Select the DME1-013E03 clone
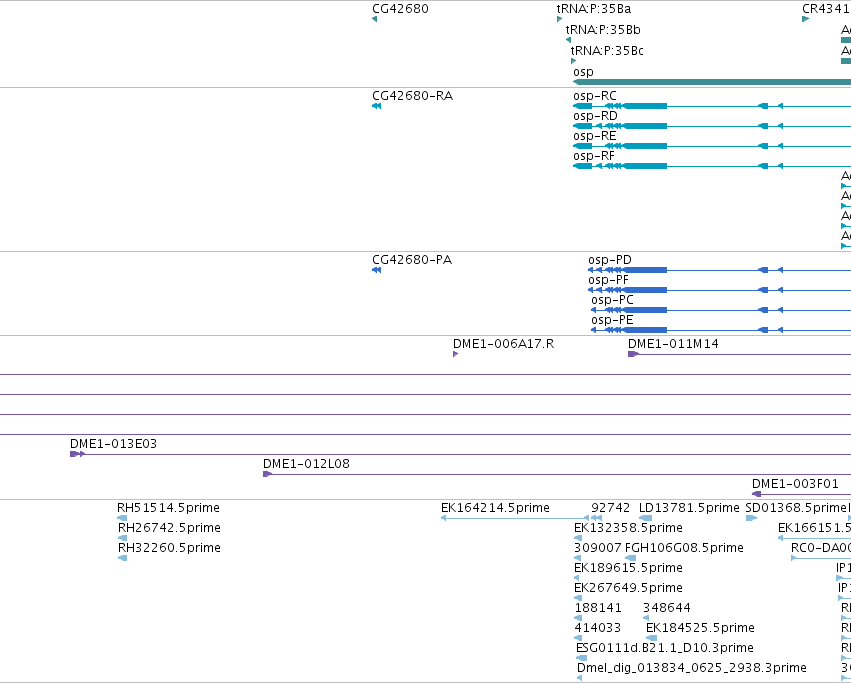The height and width of the screenshot is (683, 851). [x=460, y=454]
